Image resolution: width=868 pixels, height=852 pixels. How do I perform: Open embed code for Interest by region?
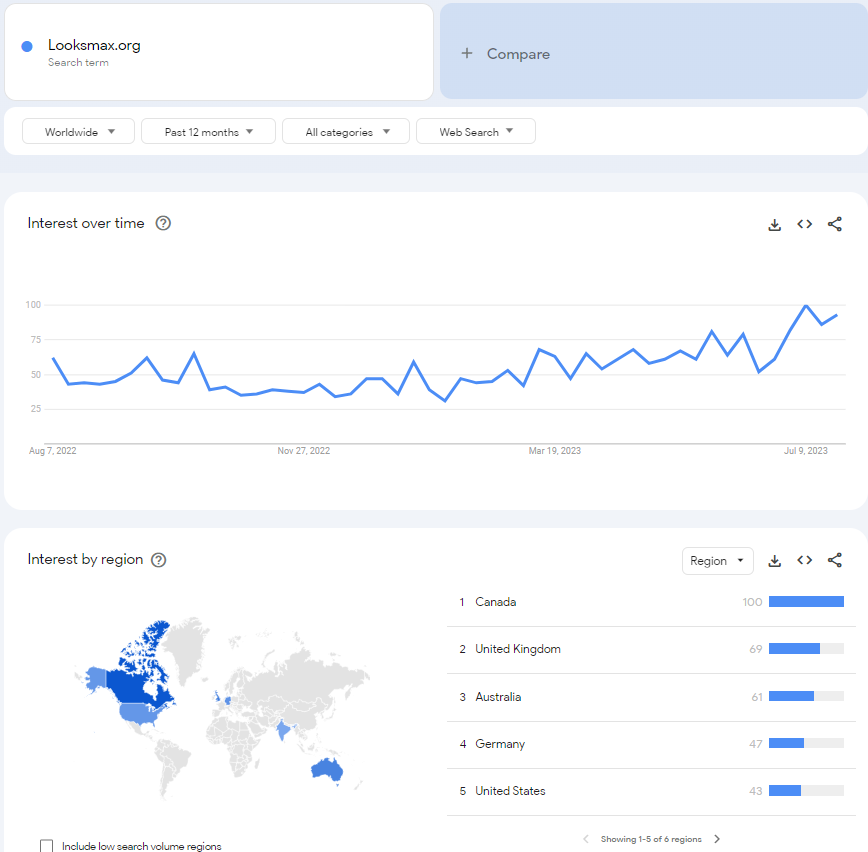(x=804, y=560)
